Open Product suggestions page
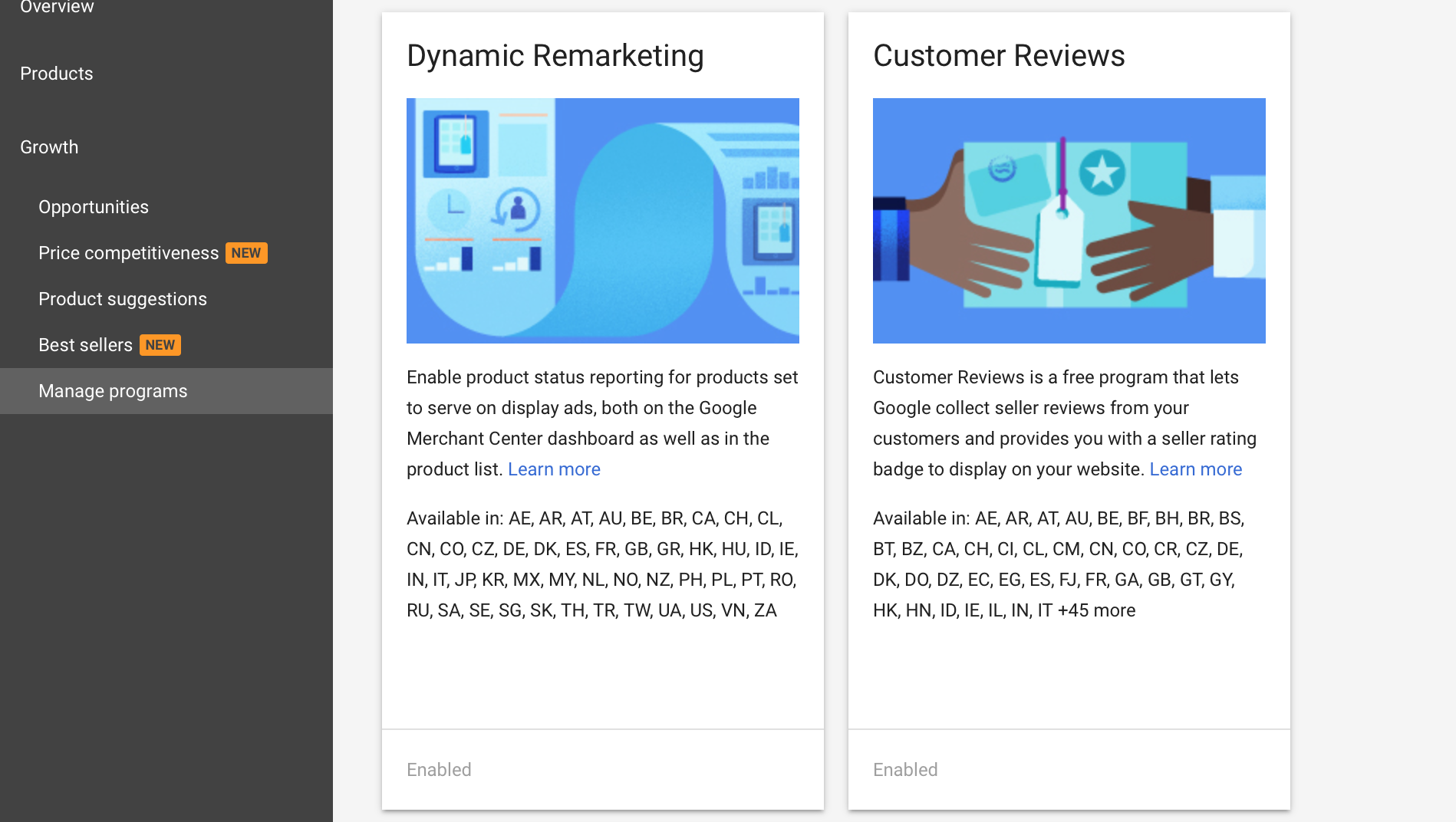Screen dimensions: 1456x822 tap(123, 299)
